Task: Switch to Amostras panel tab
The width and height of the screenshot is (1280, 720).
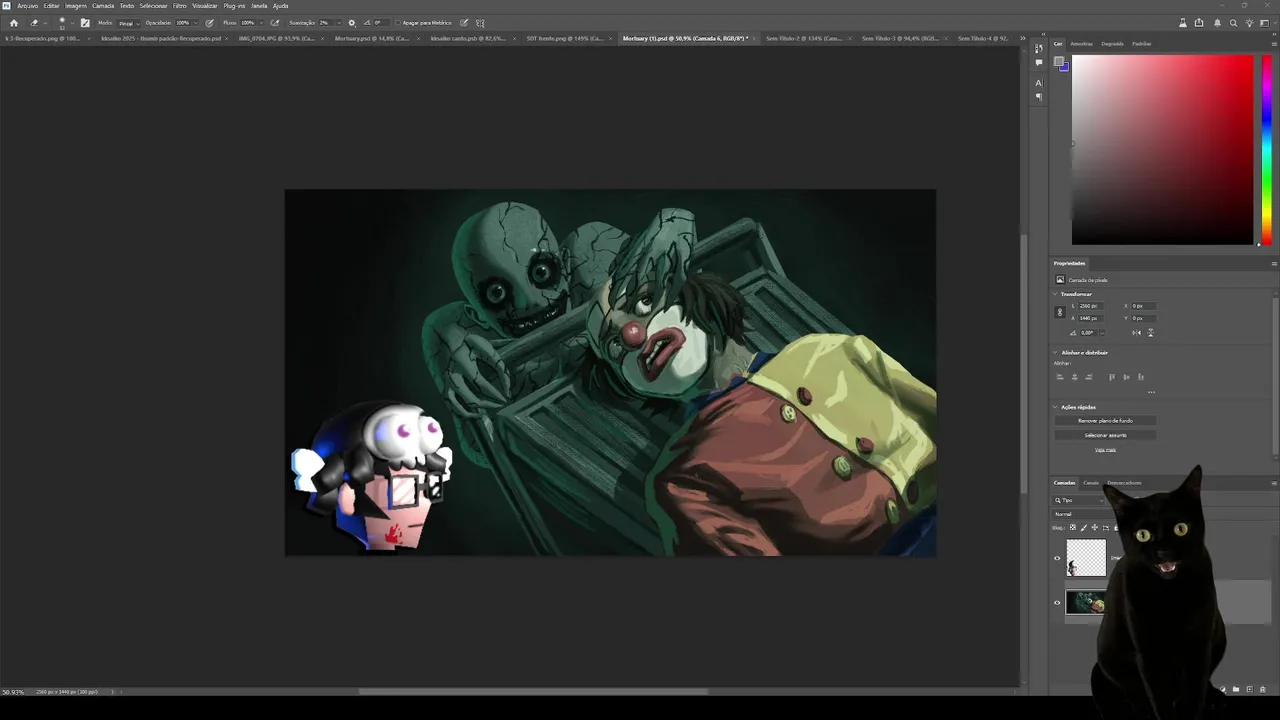Action: pyautogui.click(x=1081, y=44)
